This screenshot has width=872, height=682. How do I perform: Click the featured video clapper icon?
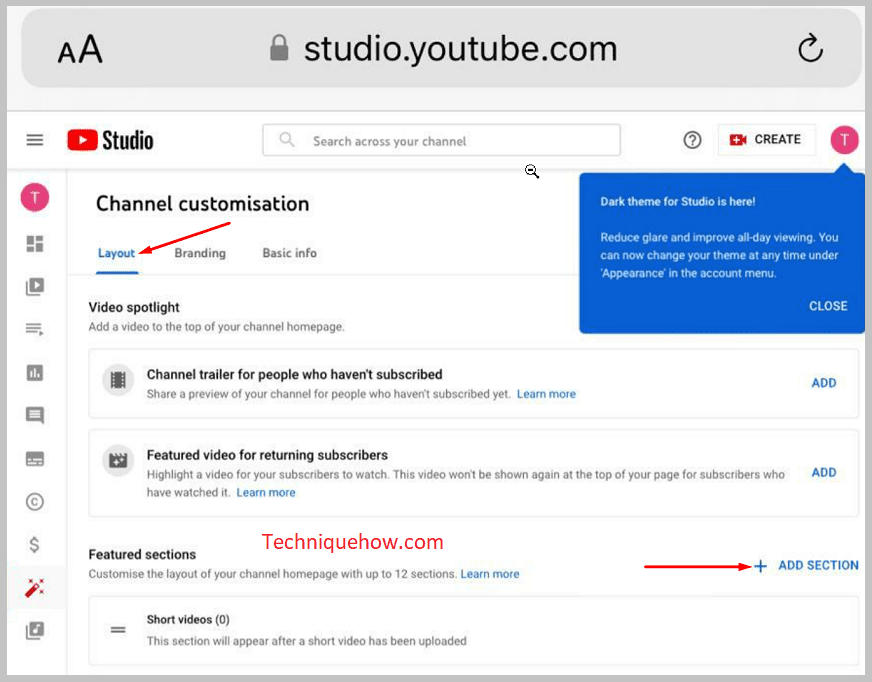pos(118,461)
